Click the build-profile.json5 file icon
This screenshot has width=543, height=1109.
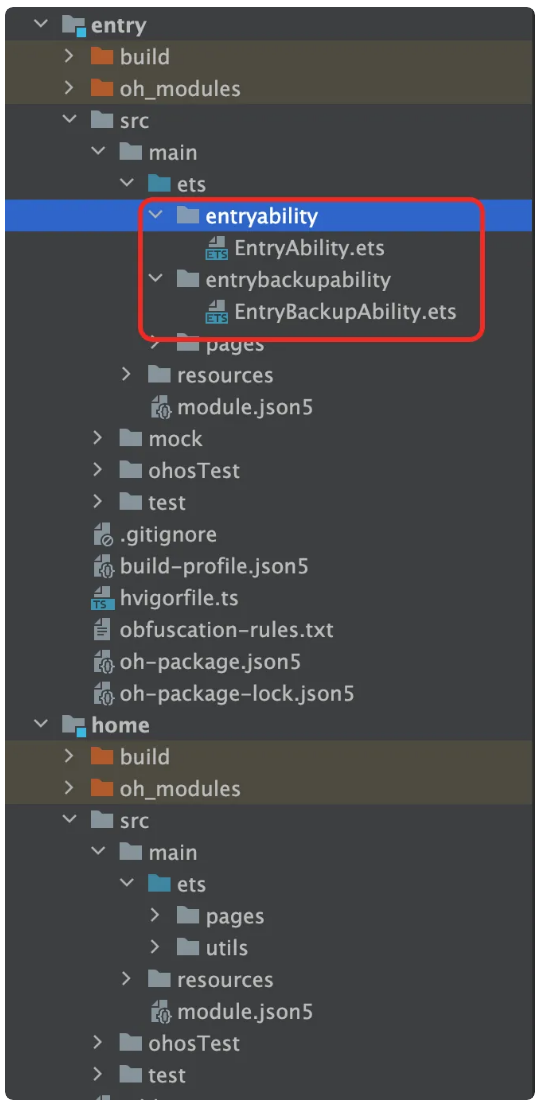click(103, 567)
